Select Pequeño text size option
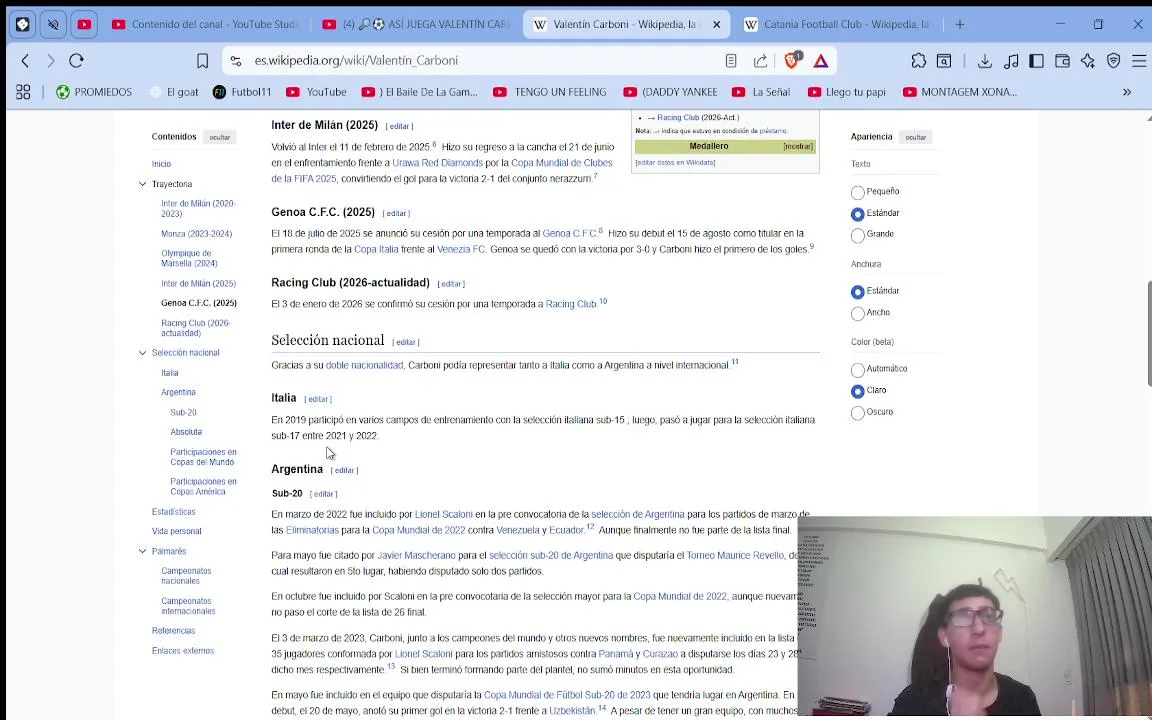This screenshot has height=720, width=1152. click(x=857, y=192)
